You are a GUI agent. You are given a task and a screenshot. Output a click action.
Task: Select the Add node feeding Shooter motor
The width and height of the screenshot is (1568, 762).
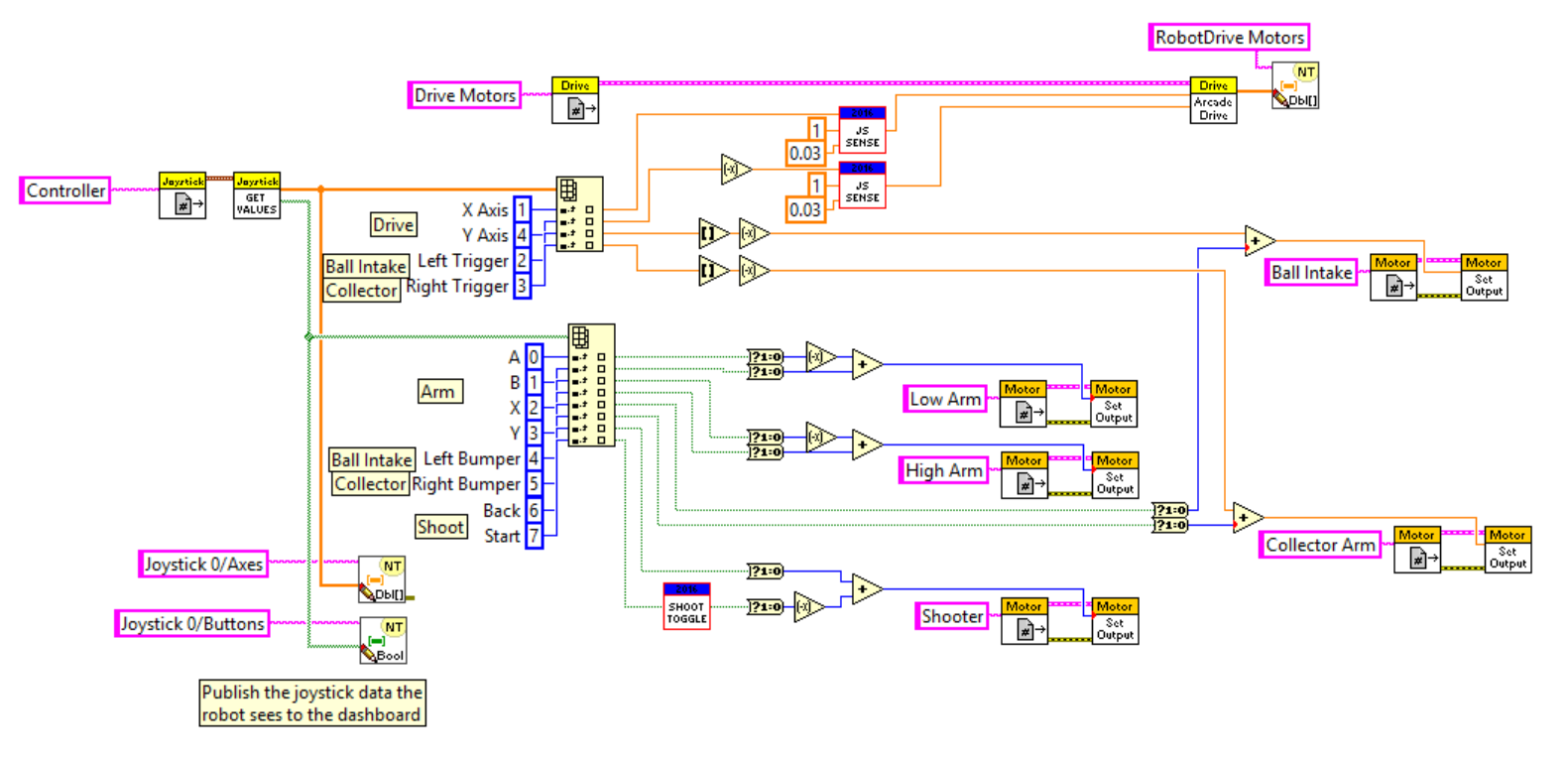coord(866,589)
